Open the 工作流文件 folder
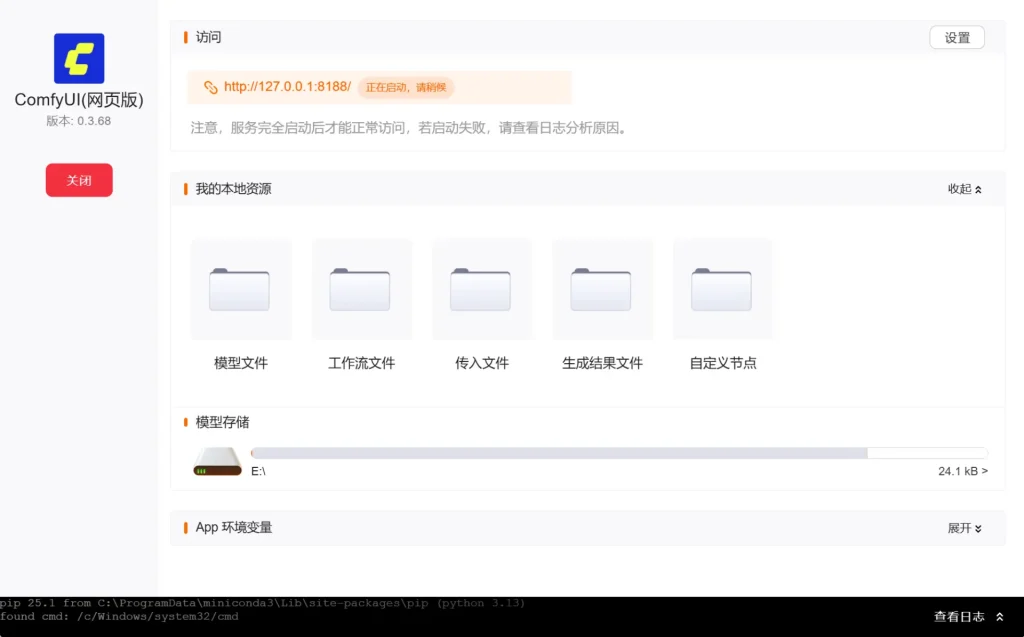The image size is (1024, 637). coord(361,289)
